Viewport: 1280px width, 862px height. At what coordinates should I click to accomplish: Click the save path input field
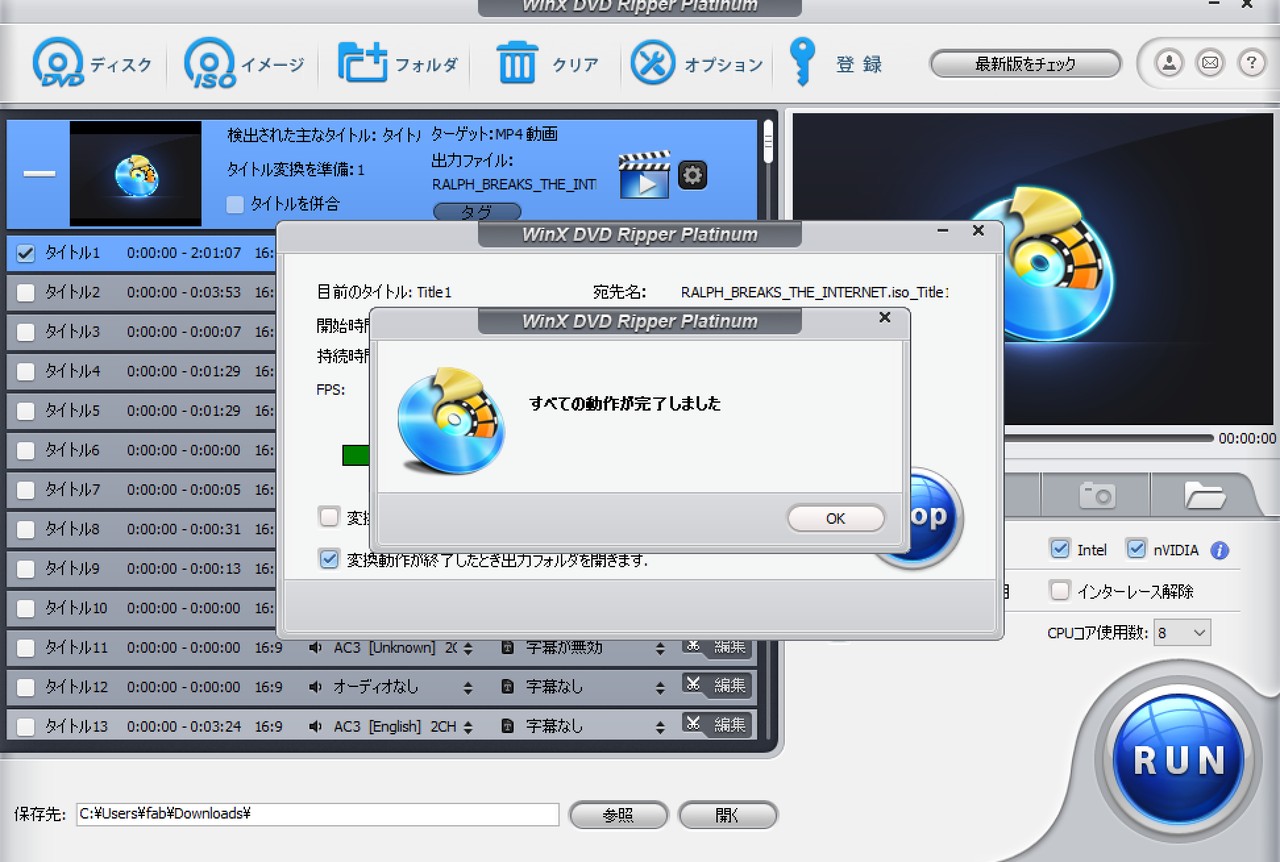pos(318,814)
